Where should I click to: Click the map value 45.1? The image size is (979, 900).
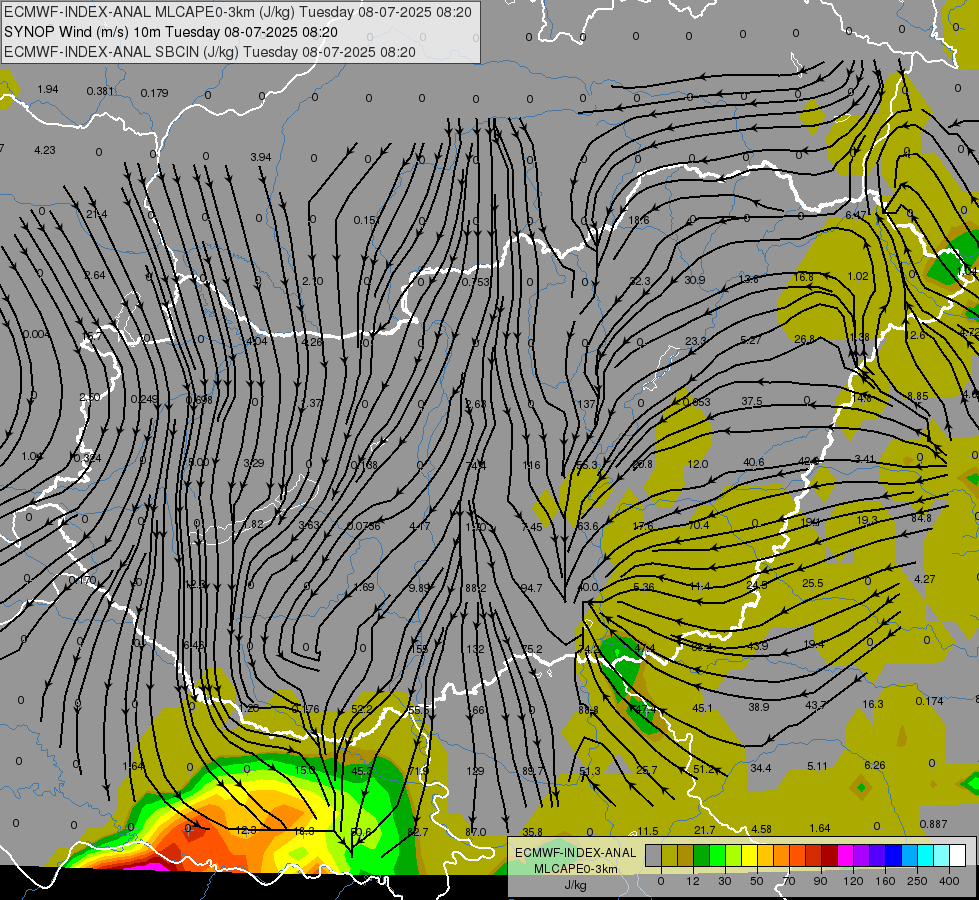point(702,708)
